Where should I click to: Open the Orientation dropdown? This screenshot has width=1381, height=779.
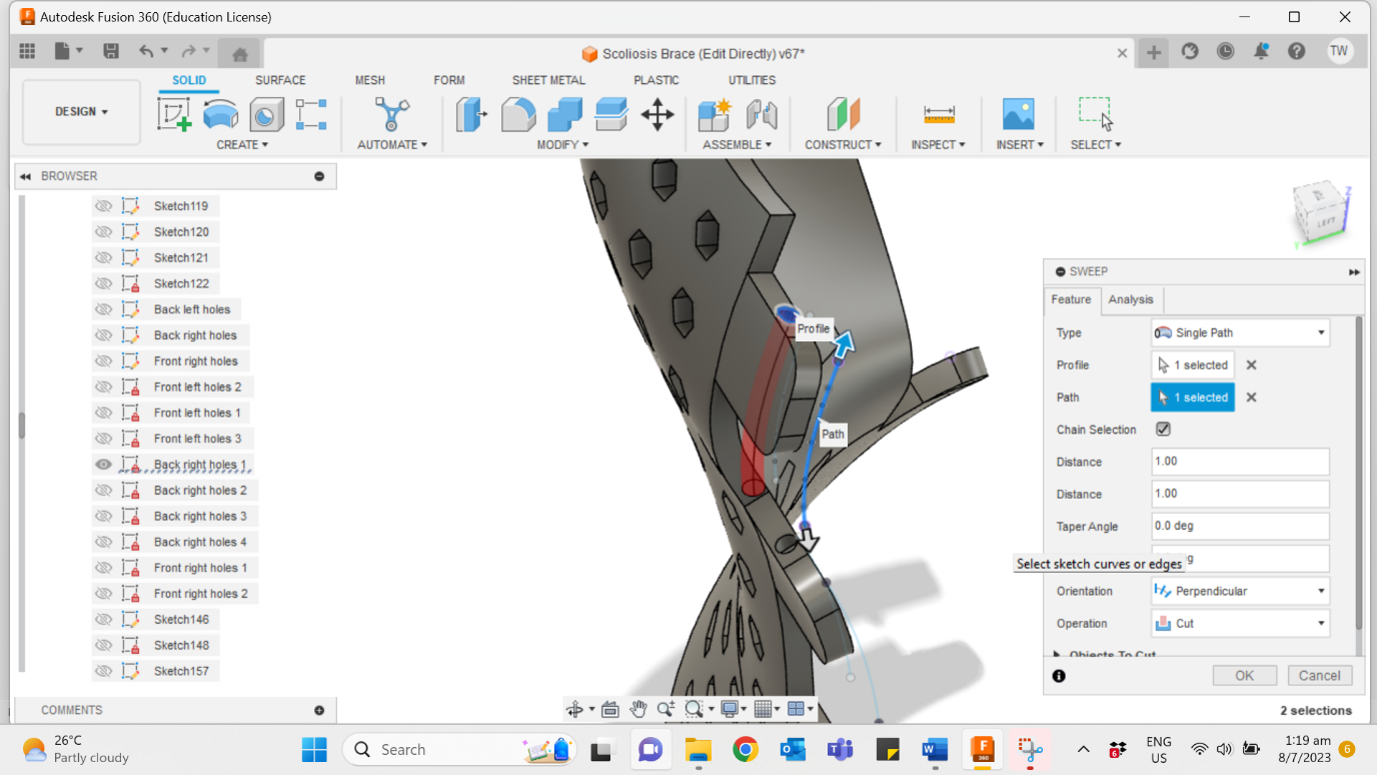(1240, 591)
